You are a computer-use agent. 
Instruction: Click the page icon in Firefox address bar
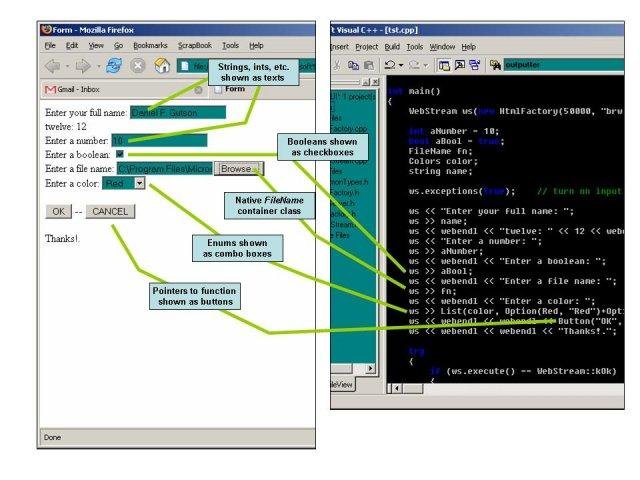pyautogui.click(x=185, y=66)
